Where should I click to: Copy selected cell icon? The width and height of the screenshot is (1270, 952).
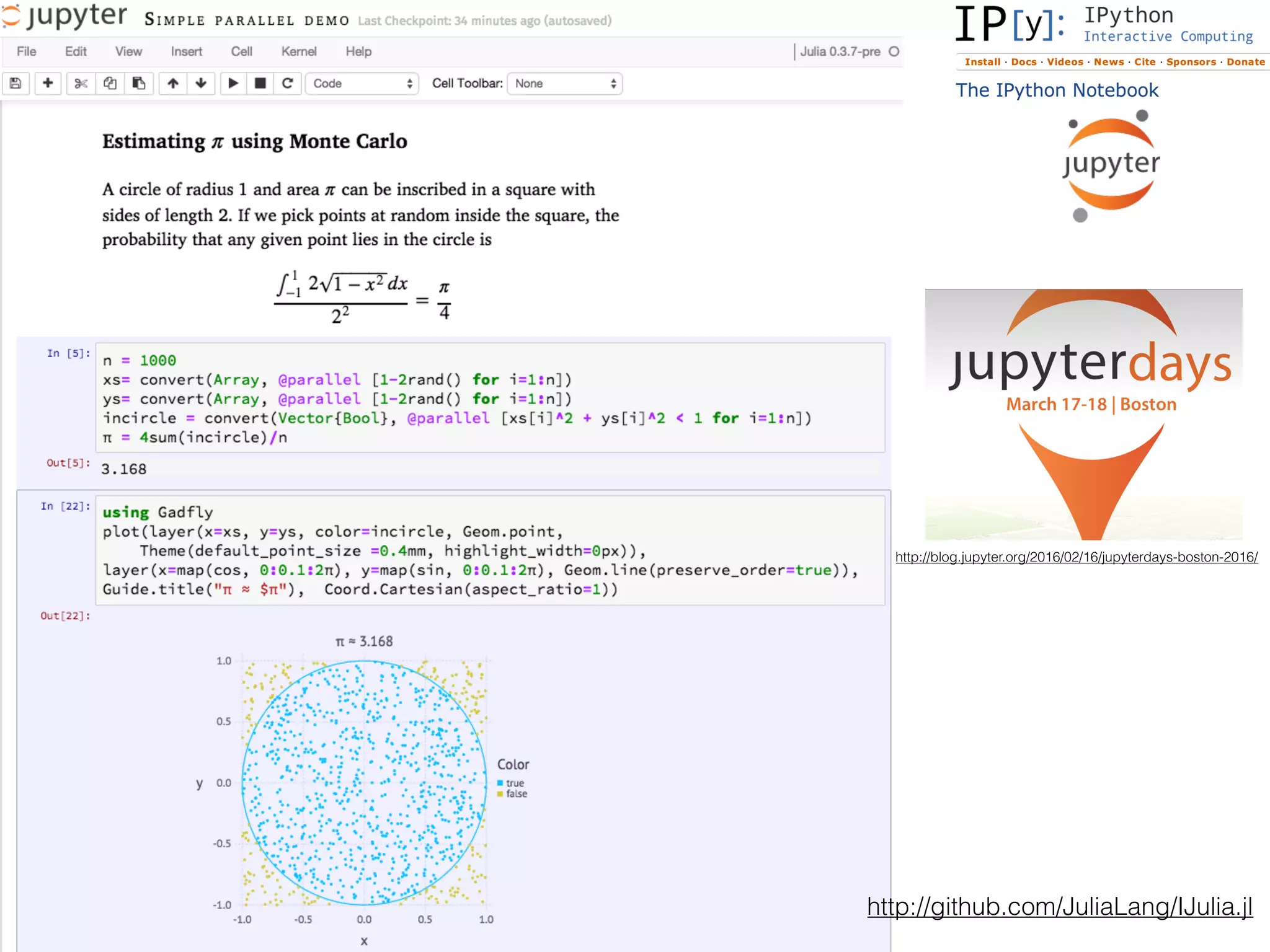click(x=110, y=84)
